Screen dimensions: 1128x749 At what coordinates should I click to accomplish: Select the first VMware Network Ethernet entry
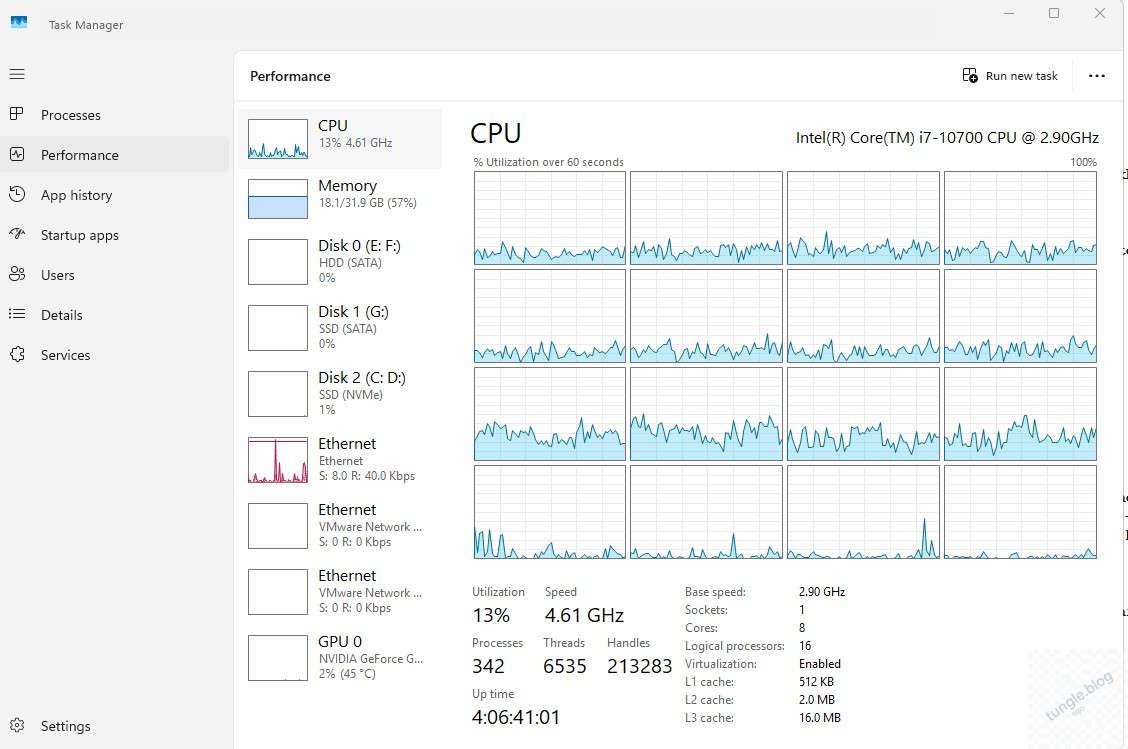(340, 526)
